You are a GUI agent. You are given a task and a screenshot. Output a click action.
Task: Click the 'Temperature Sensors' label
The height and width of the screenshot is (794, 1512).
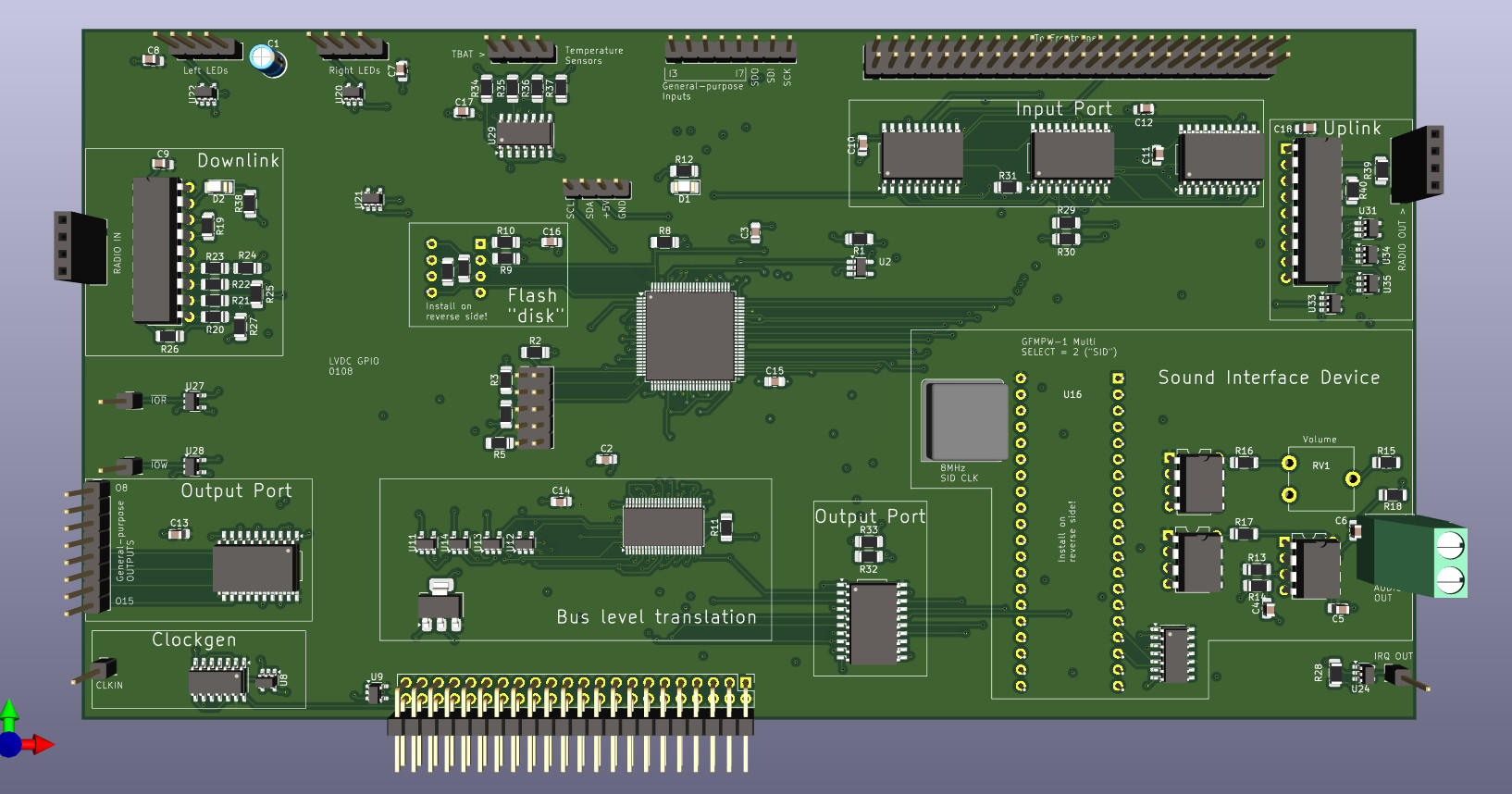click(593, 56)
